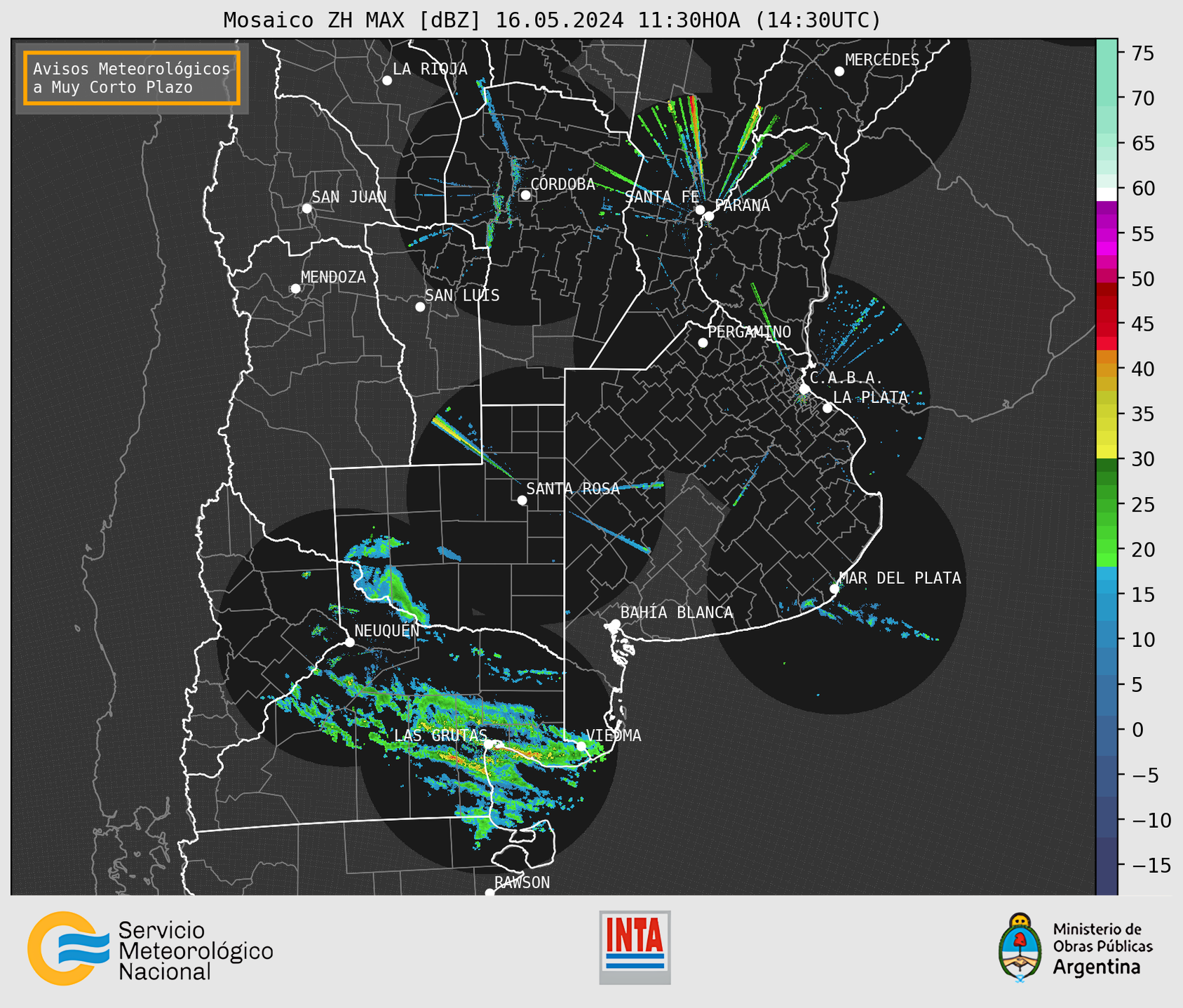
Task: Click the 75 value on the colorbar scale
Action: tap(1142, 53)
